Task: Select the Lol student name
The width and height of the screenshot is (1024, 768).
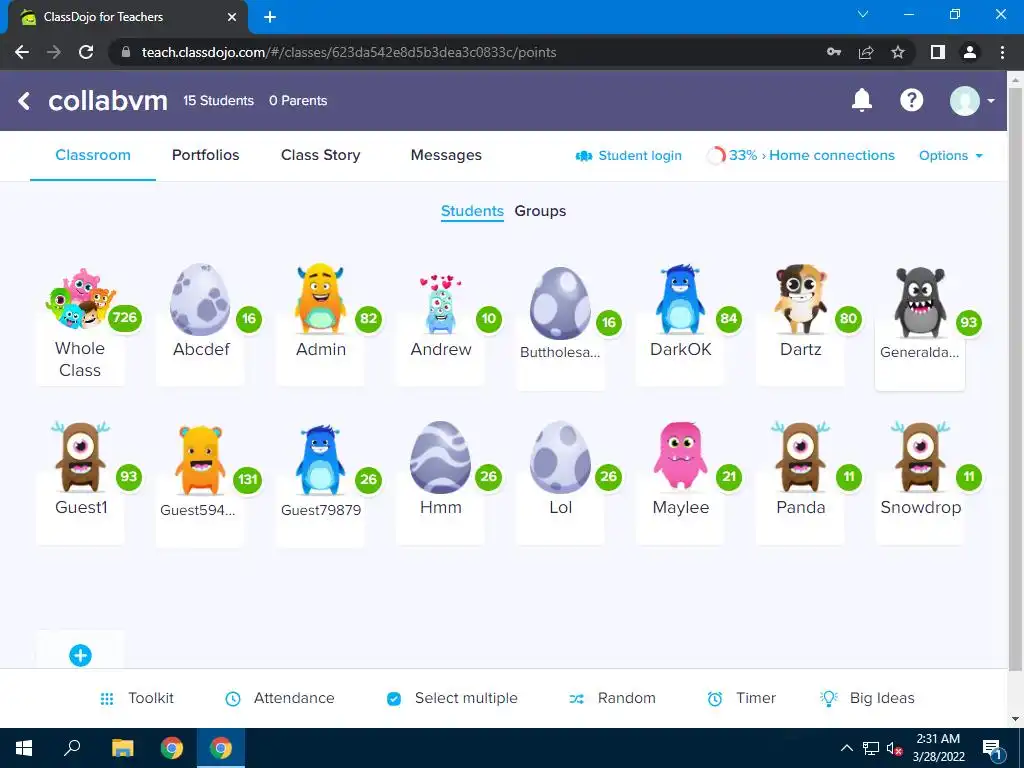Action: [x=560, y=507]
